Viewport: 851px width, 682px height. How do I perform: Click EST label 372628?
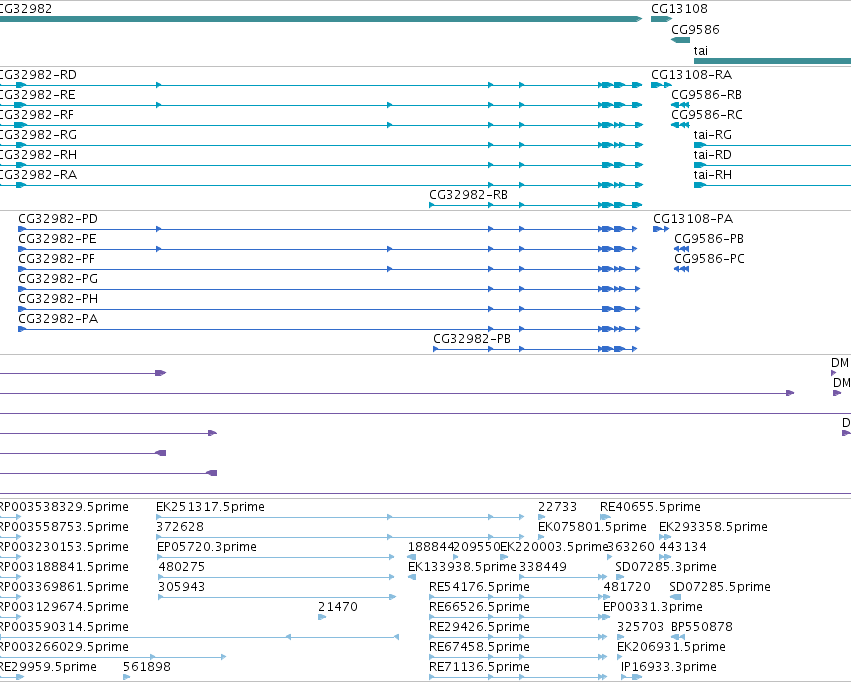coord(180,527)
